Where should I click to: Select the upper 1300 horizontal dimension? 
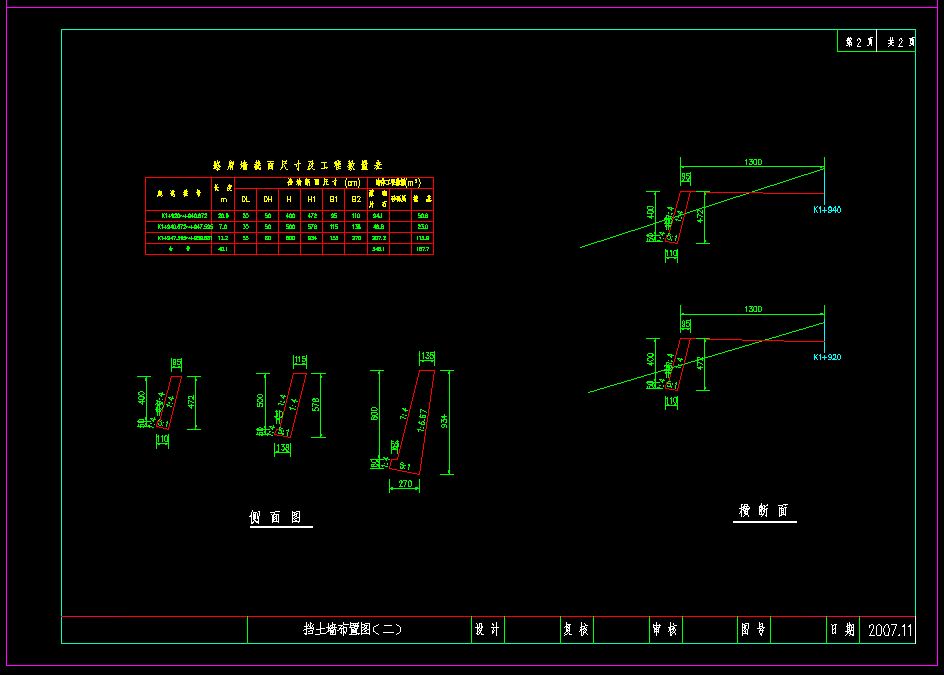tap(753, 161)
